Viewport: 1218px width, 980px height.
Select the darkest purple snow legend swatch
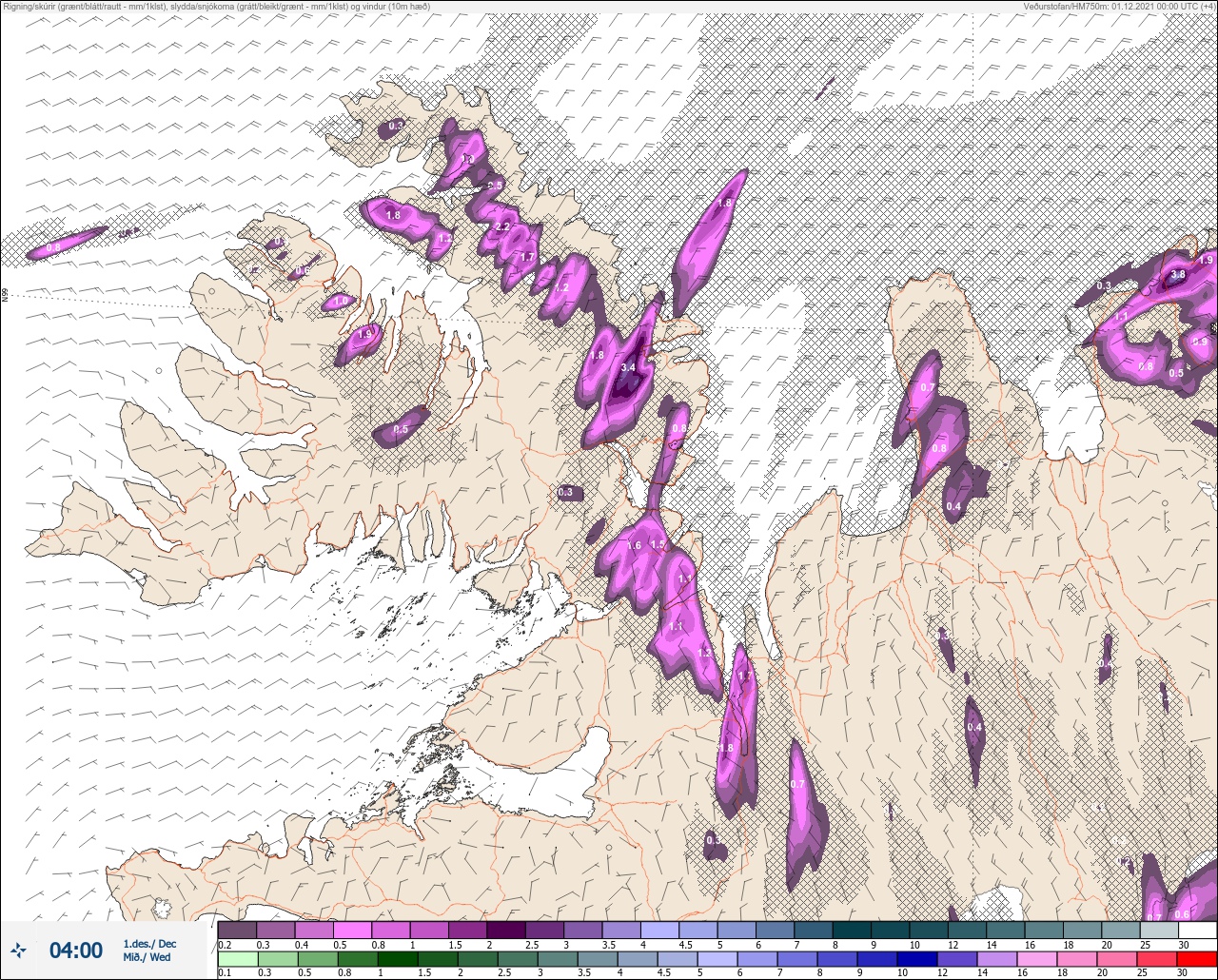(505, 930)
